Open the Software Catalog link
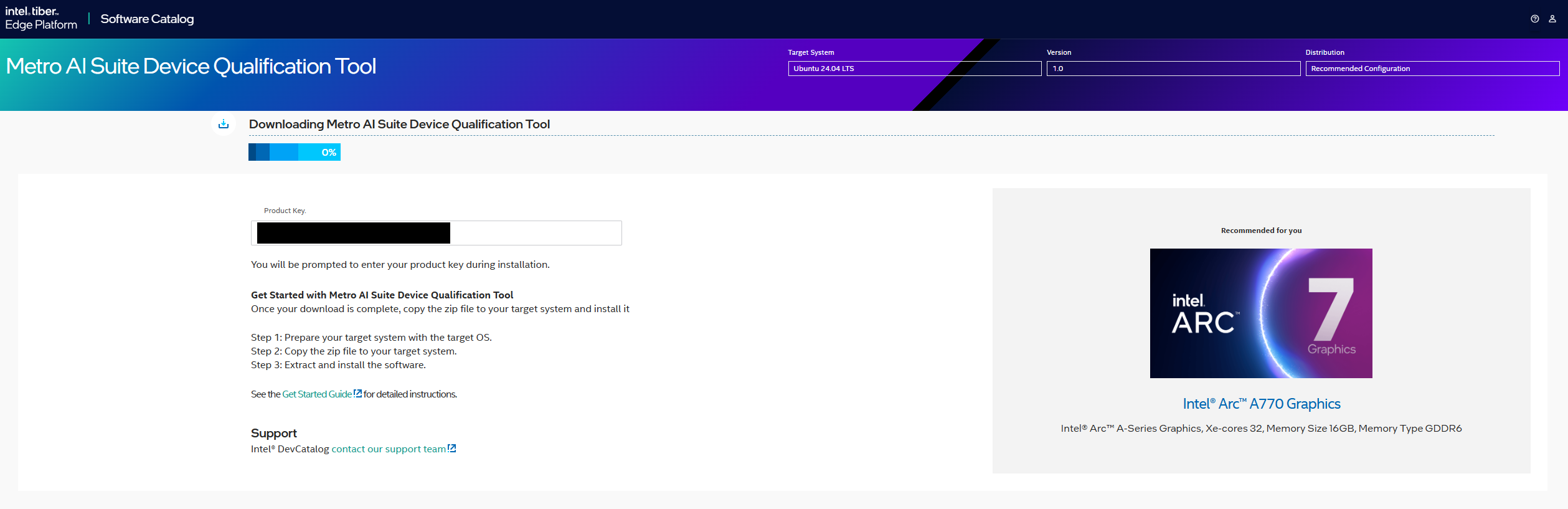The image size is (1568, 509). [147, 19]
